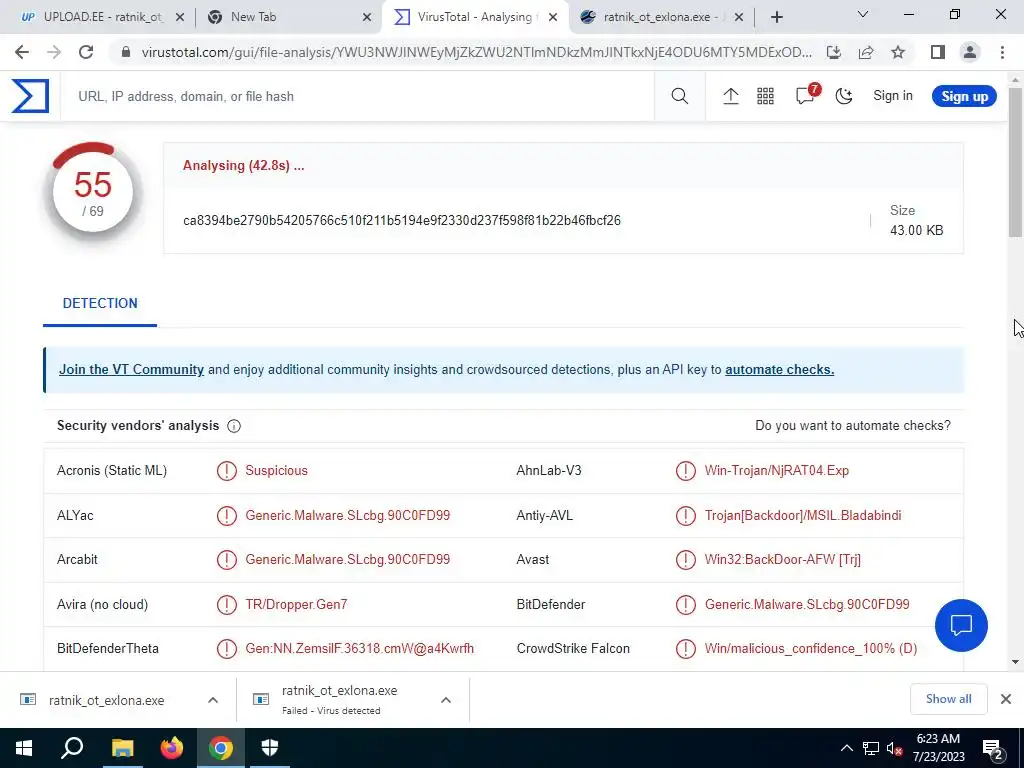This screenshot has width=1024, height=768.
Task: Click the browser back arrow
Action: tap(22, 52)
